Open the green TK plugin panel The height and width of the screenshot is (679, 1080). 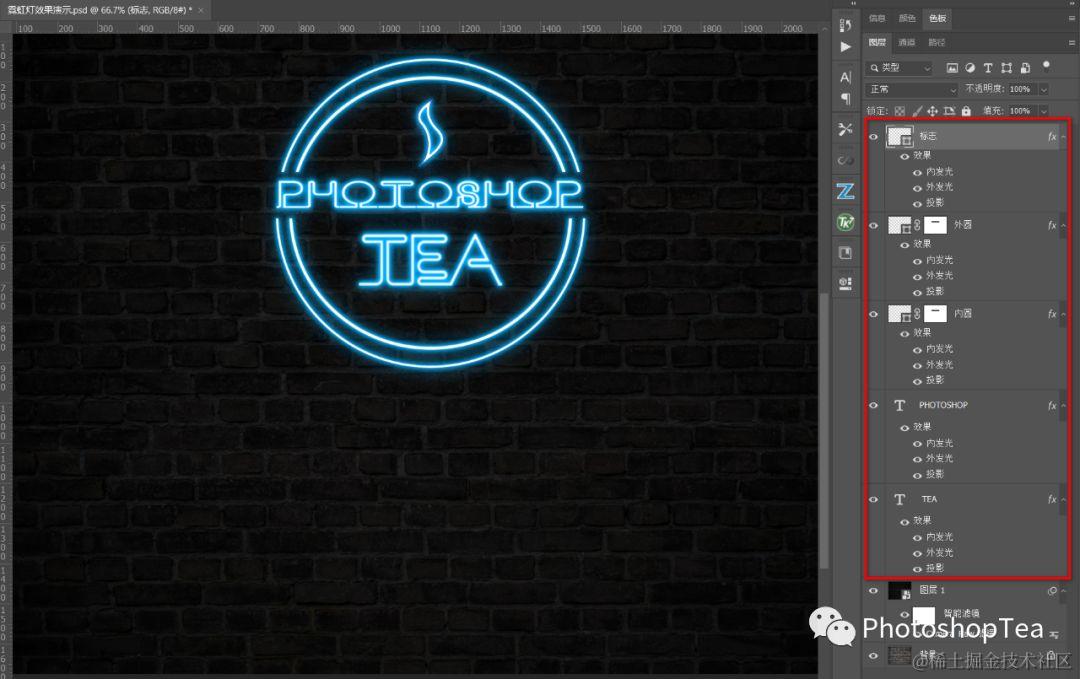[x=846, y=222]
